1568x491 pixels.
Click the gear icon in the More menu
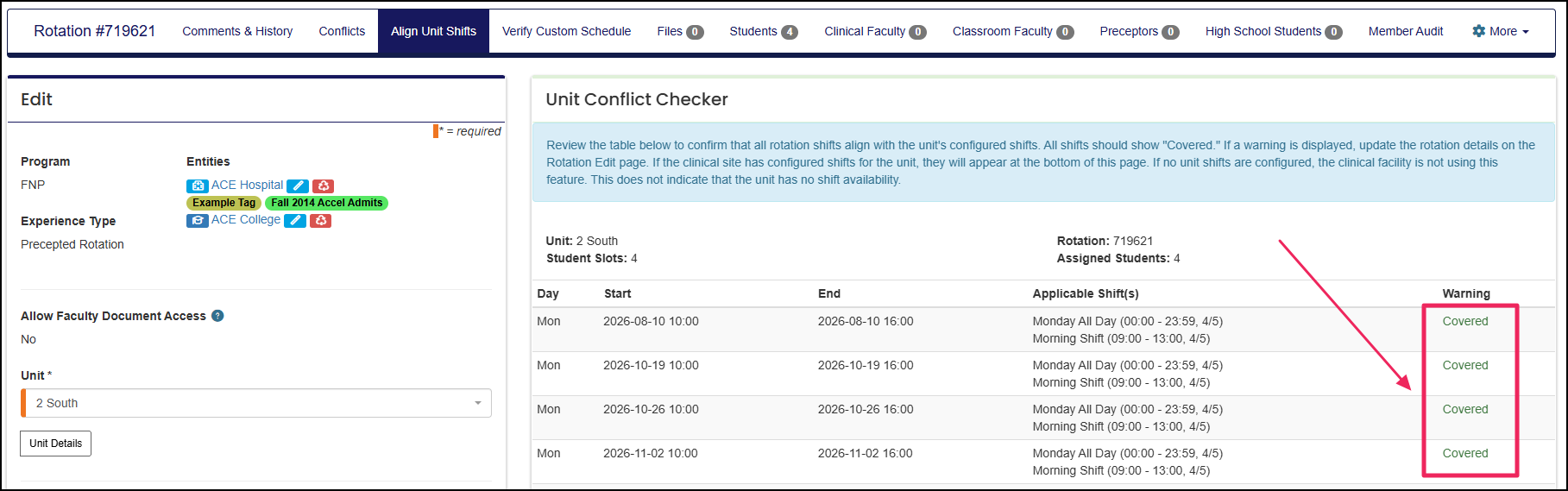click(x=1479, y=31)
